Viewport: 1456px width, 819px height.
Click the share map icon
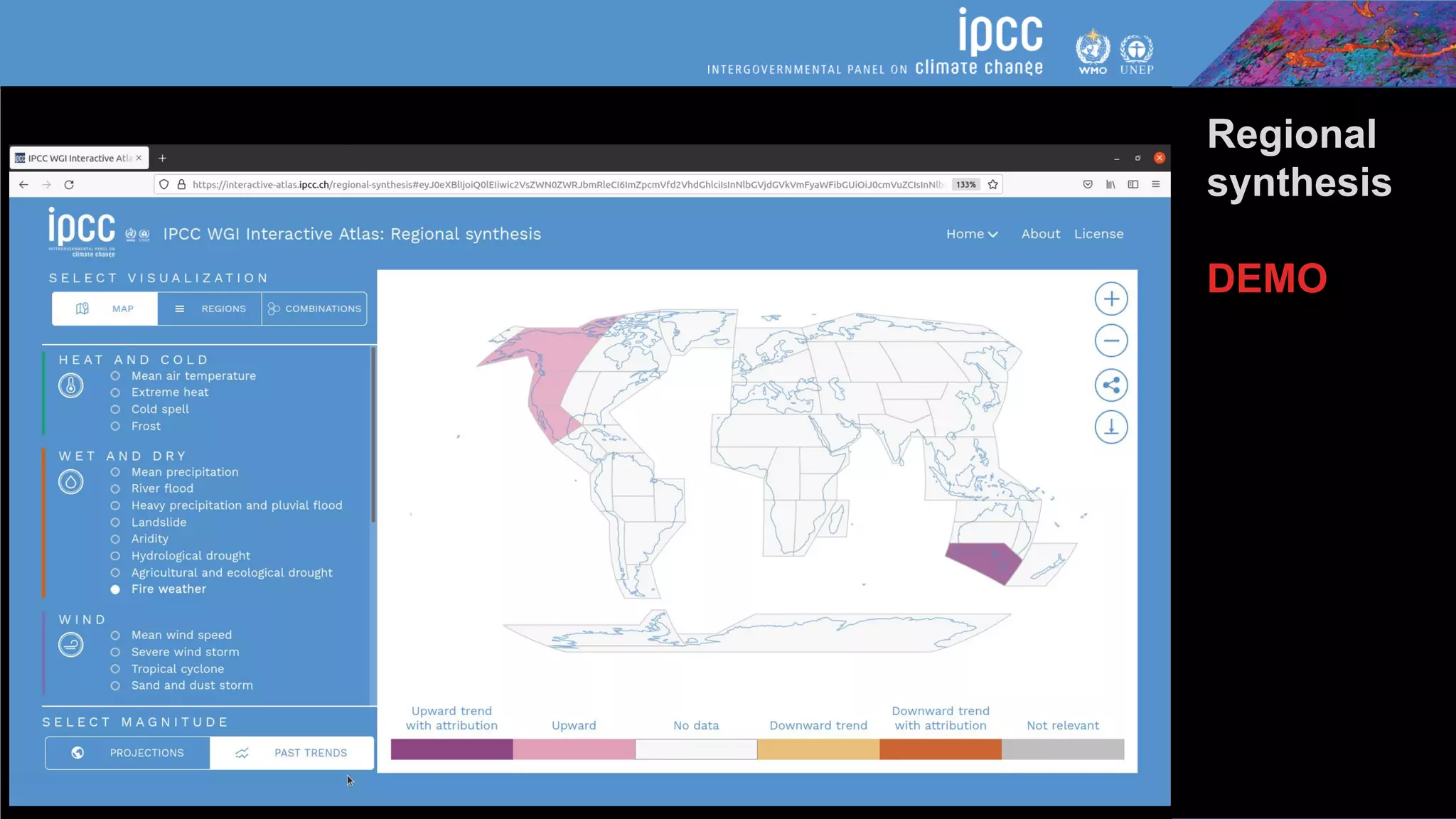[1110, 385]
